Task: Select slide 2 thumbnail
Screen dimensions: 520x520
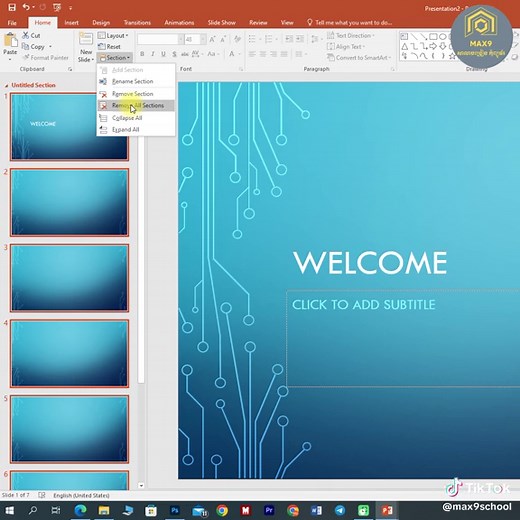Action: click(x=69, y=202)
